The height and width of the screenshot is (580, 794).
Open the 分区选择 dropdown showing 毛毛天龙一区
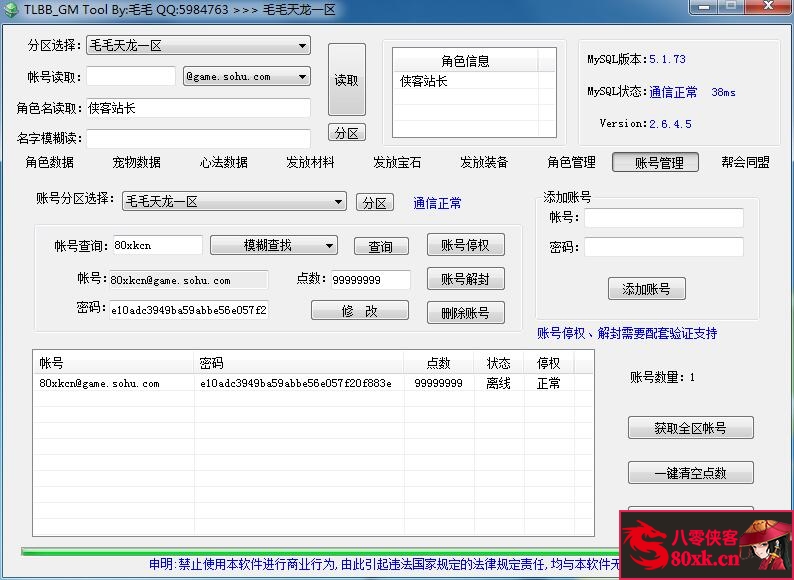pos(198,46)
